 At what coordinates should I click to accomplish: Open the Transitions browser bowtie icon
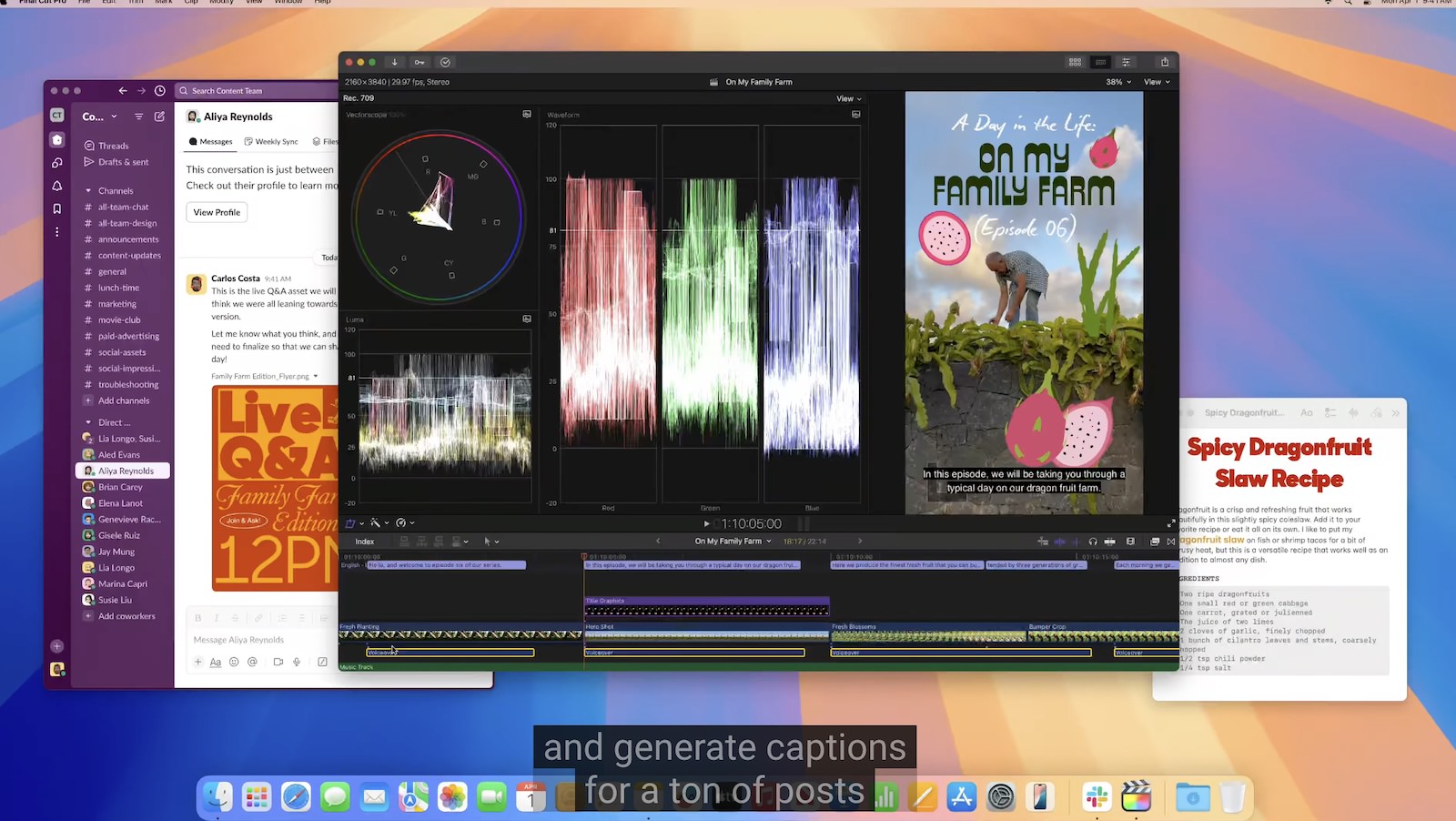coord(1171,542)
